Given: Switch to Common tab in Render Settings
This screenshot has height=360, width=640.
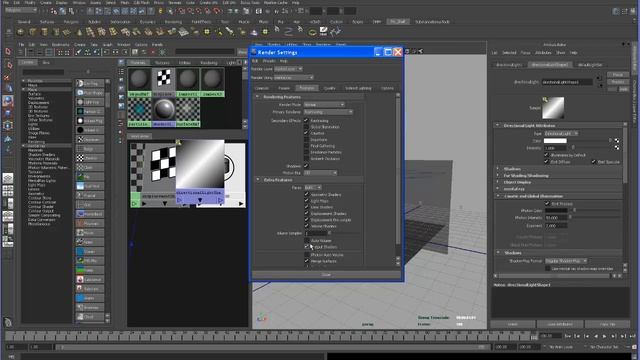Looking at the screenshot, I should coord(262,88).
